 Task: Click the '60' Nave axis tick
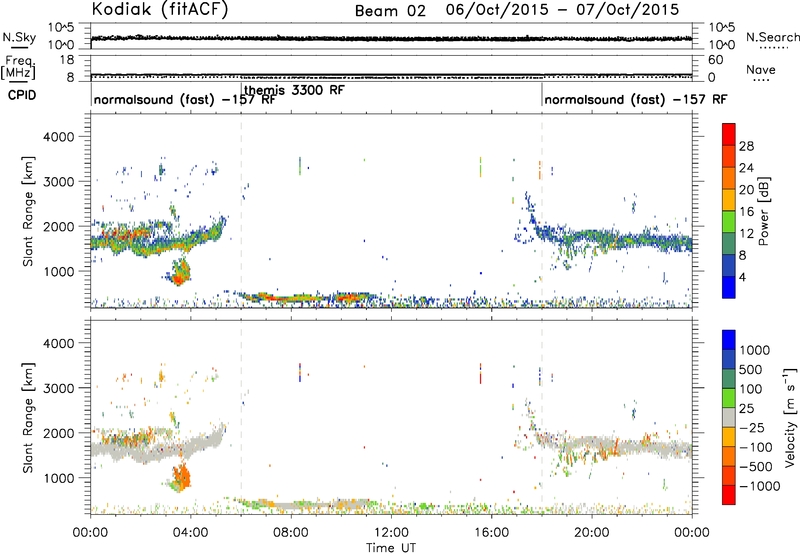[715, 60]
